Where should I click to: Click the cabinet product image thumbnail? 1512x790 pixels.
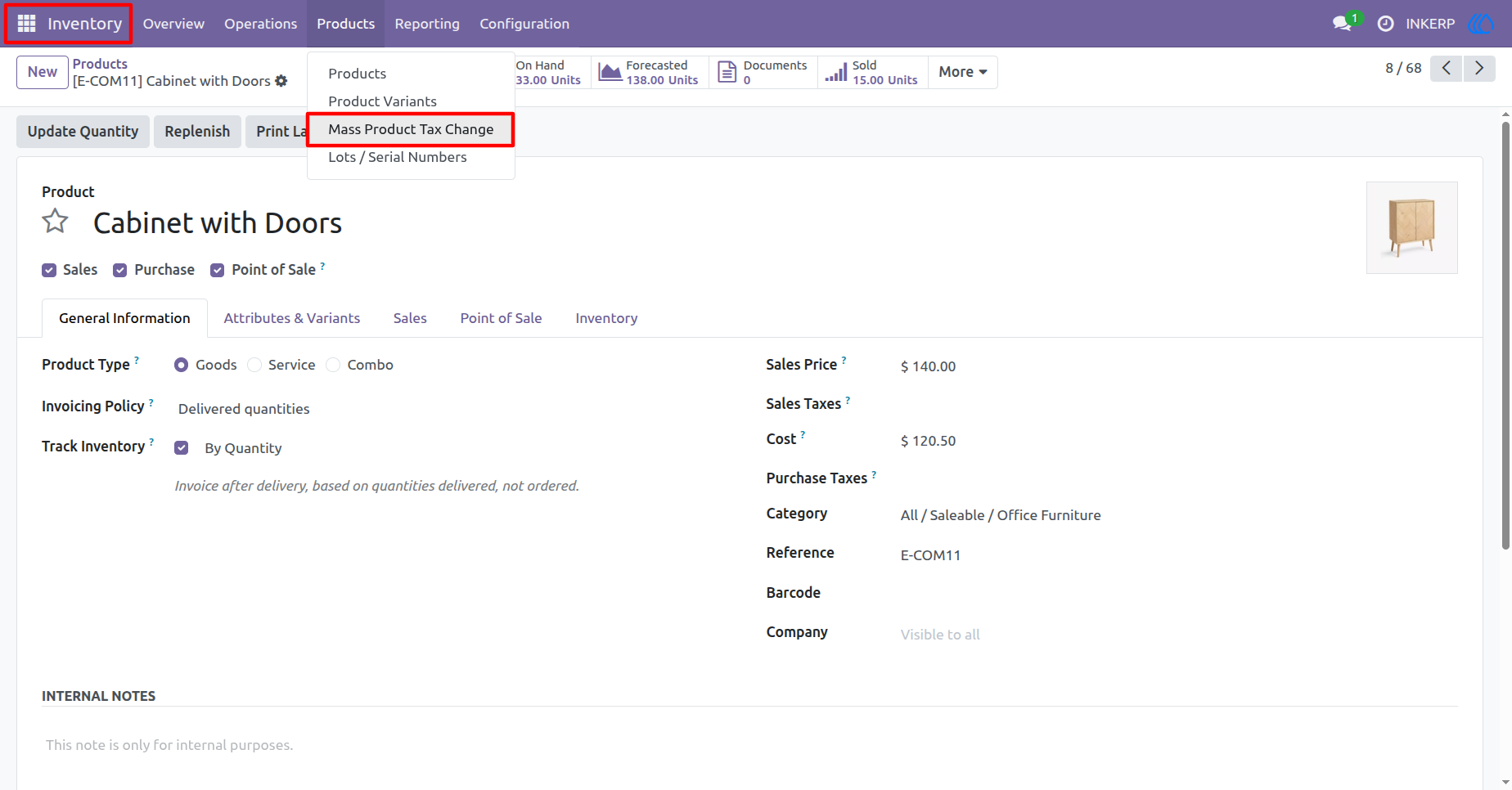1412,227
